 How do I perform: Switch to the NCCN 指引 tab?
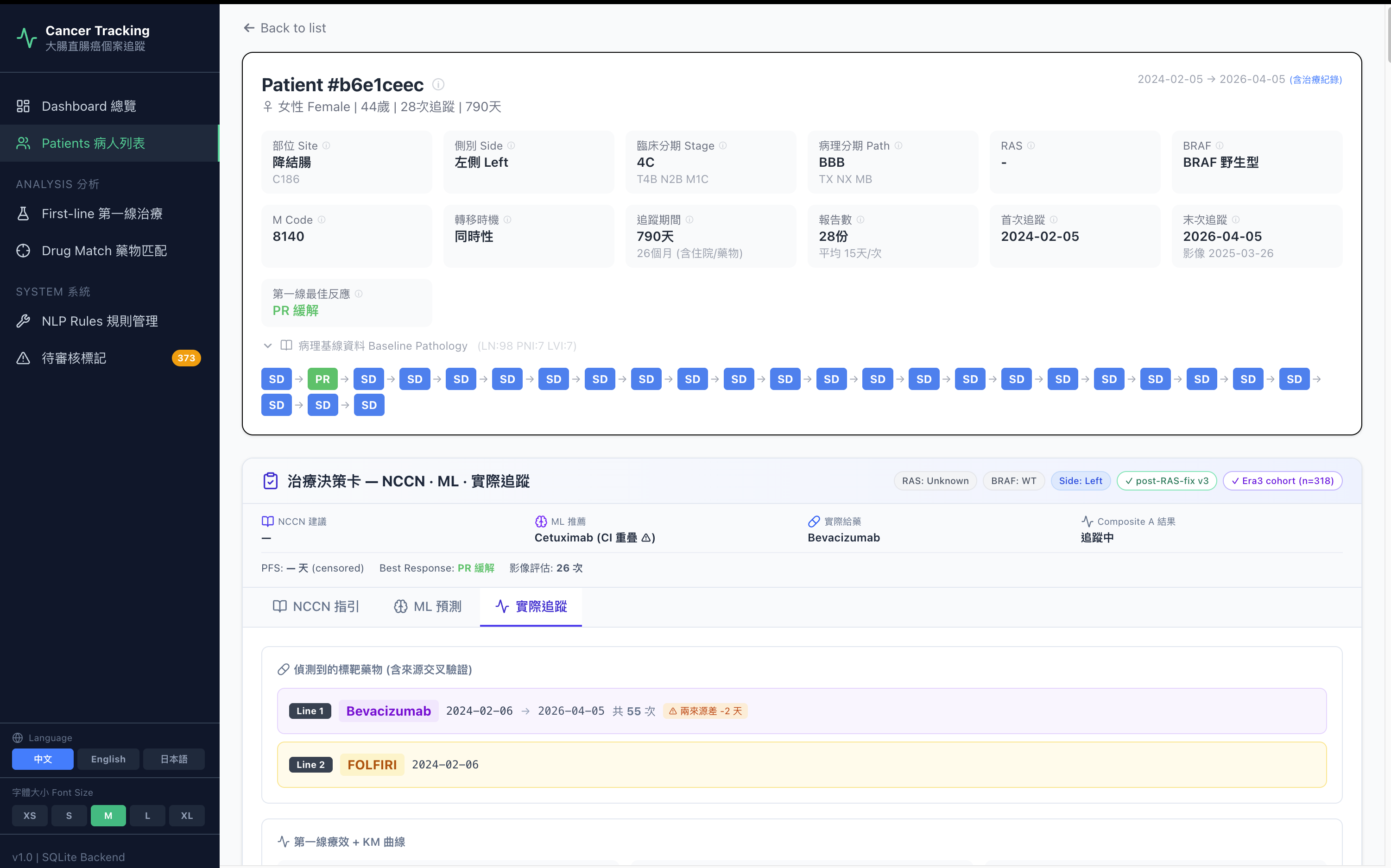316,606
